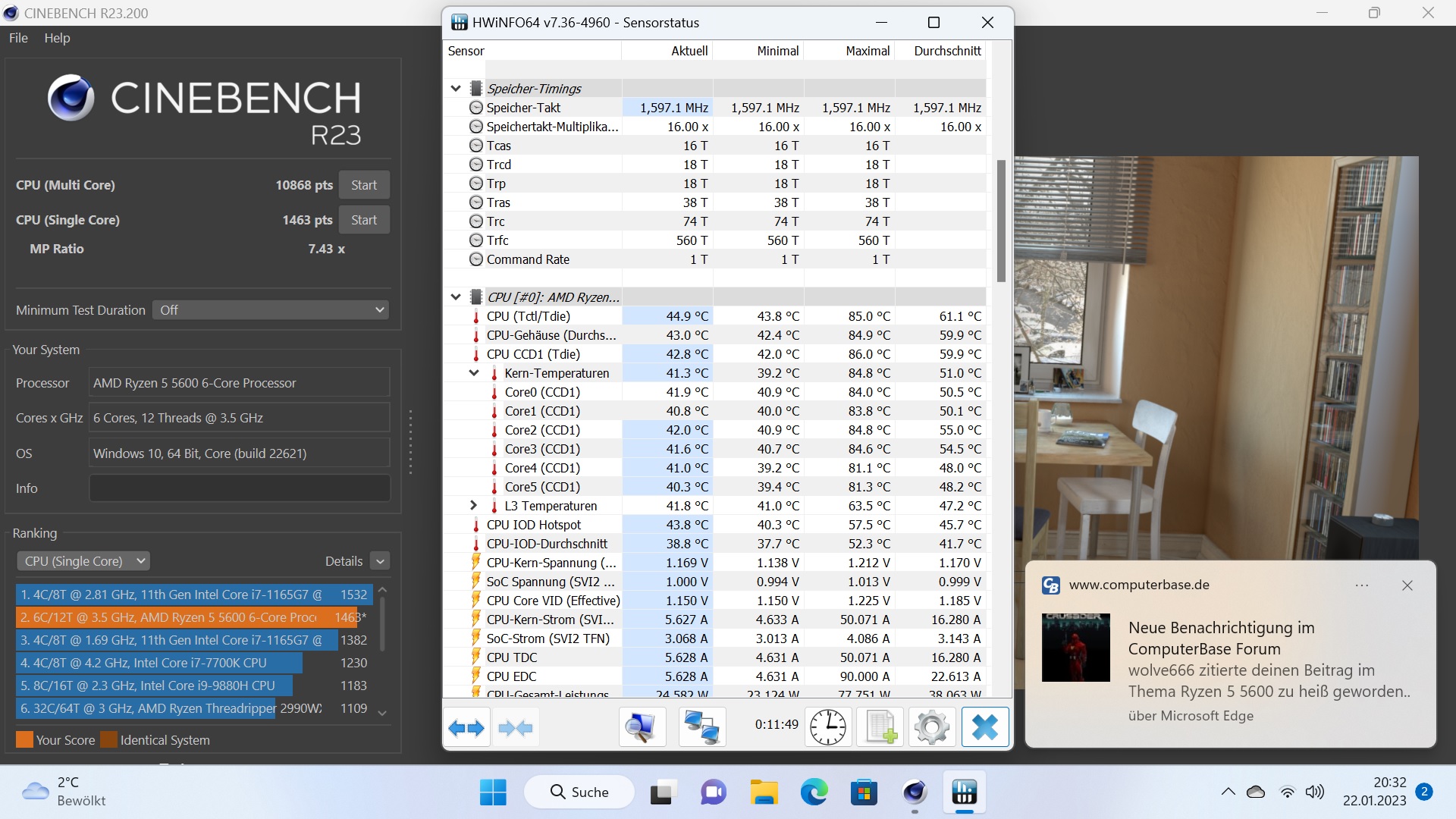This screenshot has width=1456, height=819.
Task: Expand the L3 Temperaturen tree row
Action: pos(473,506)
